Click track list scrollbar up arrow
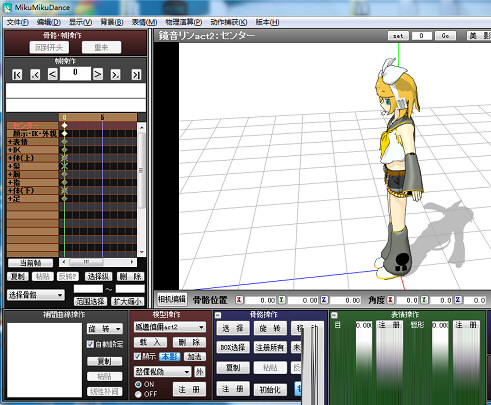491x405 pixels. pos(142,128)
